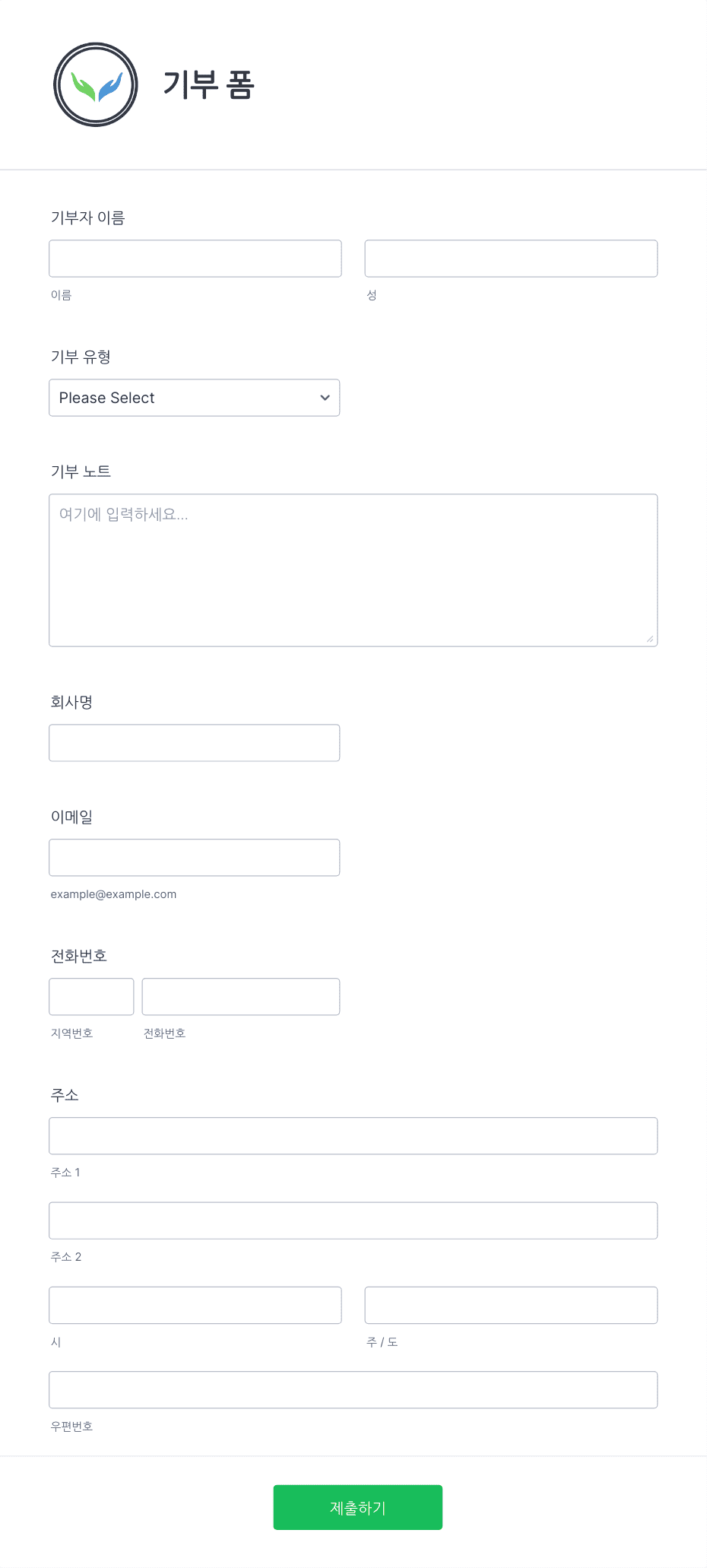Image resolution: width=707 pixels, height=1568 pixels.
Task: Click the 시 city input field
Action: click(195, 1305)
